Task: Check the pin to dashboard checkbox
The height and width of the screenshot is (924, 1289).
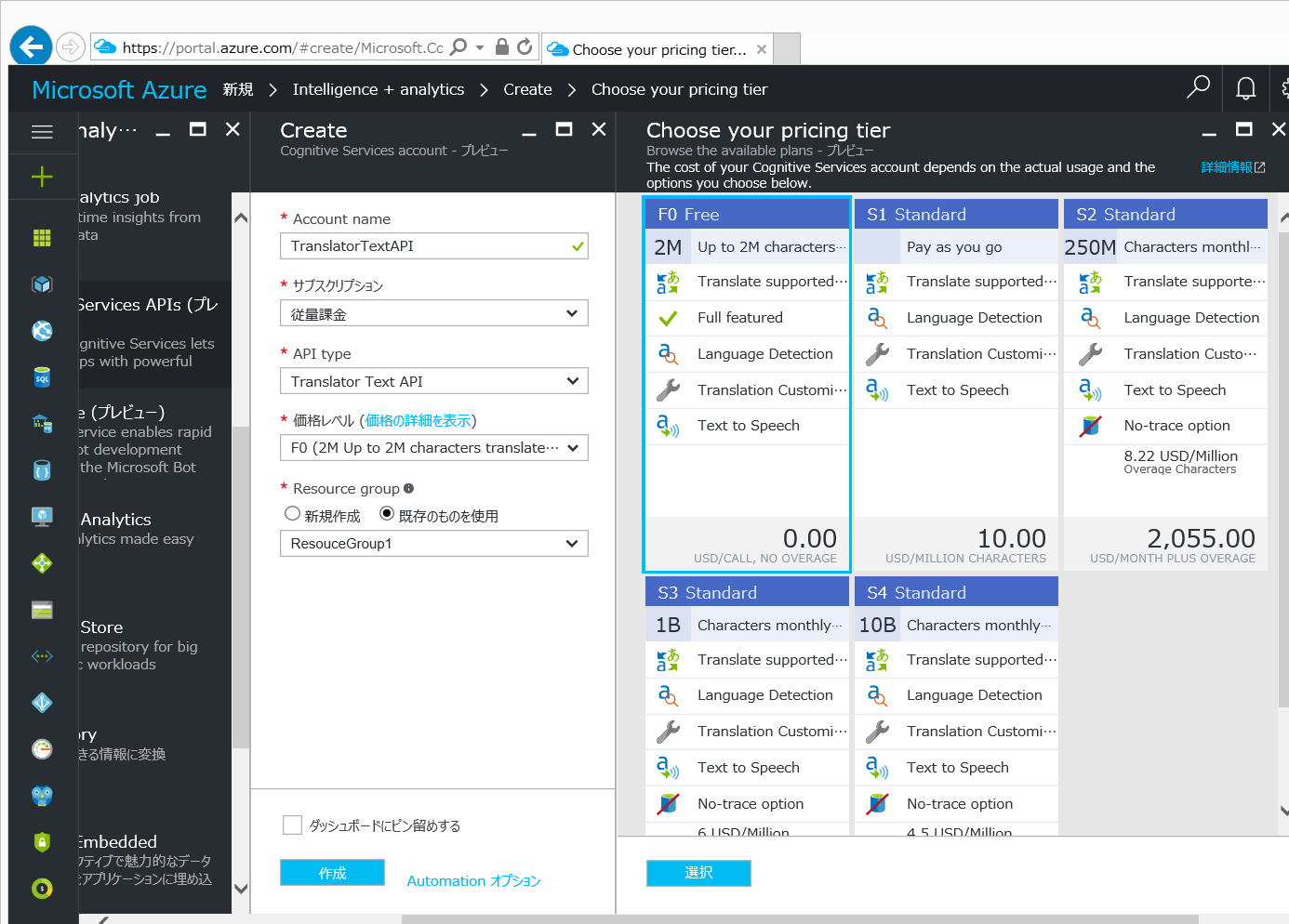Action: pyautogui.click(x=292, y=825)
